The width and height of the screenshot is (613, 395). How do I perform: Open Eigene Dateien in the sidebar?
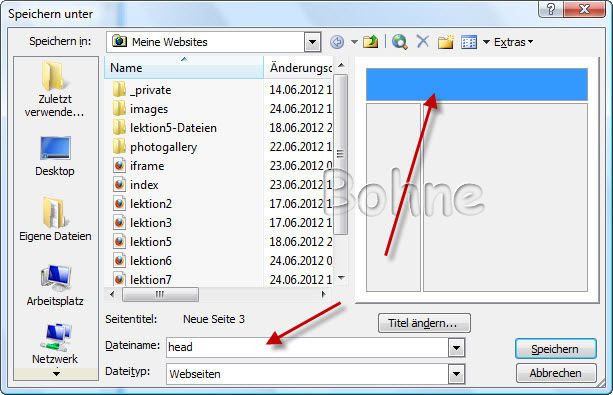click(55, 219)
